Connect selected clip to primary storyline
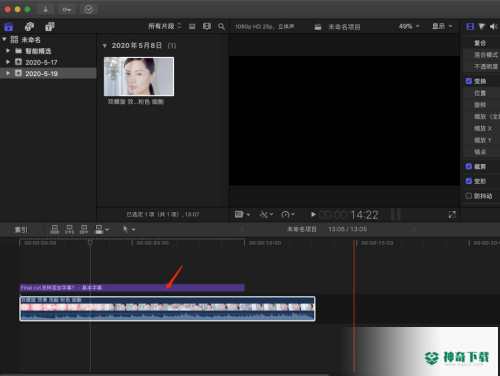The image size is (500, 376). pyautogui.click(x=55, y=229)
